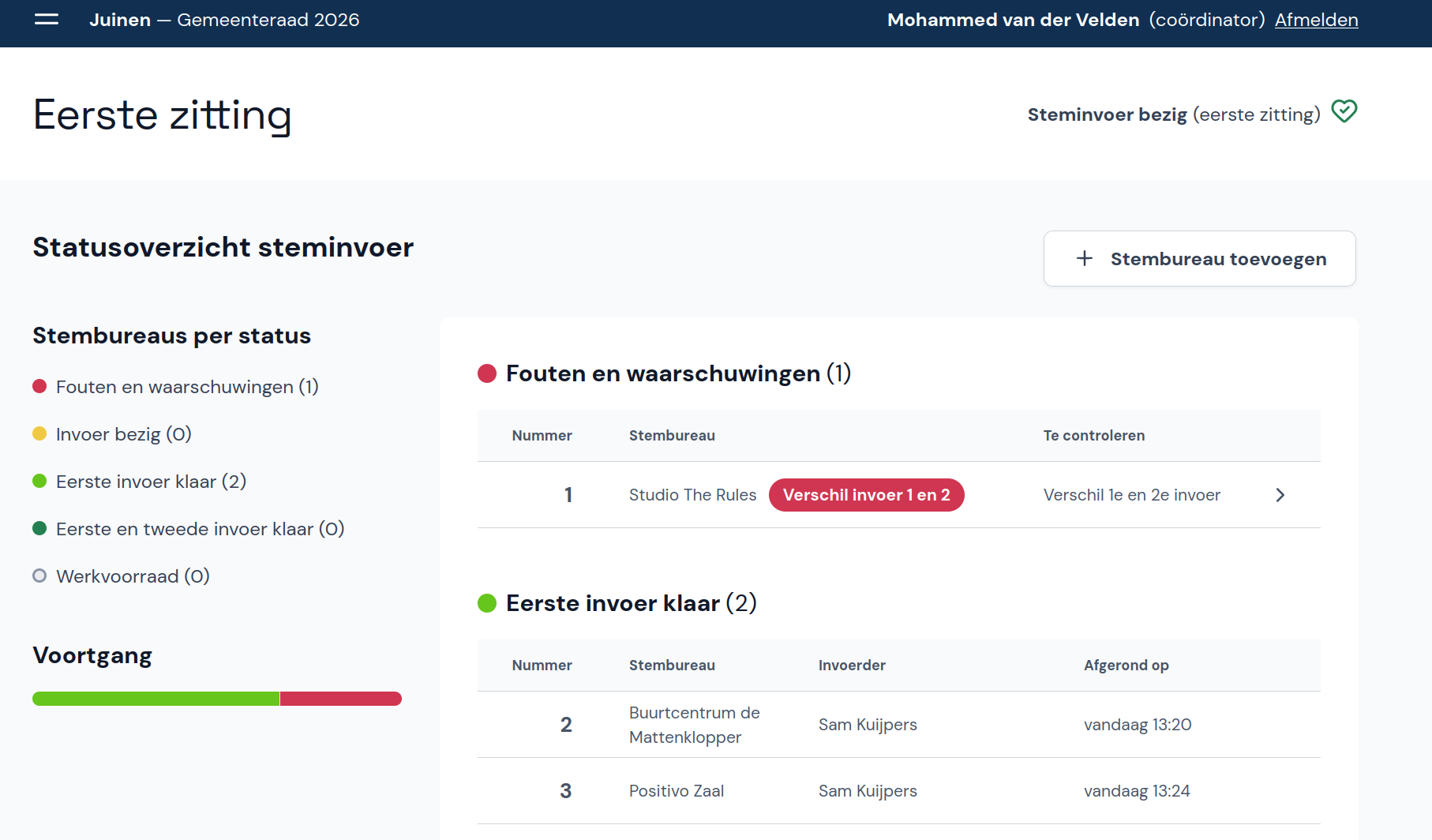Click number 3 in Positivo Zaal row

(566, 791)
